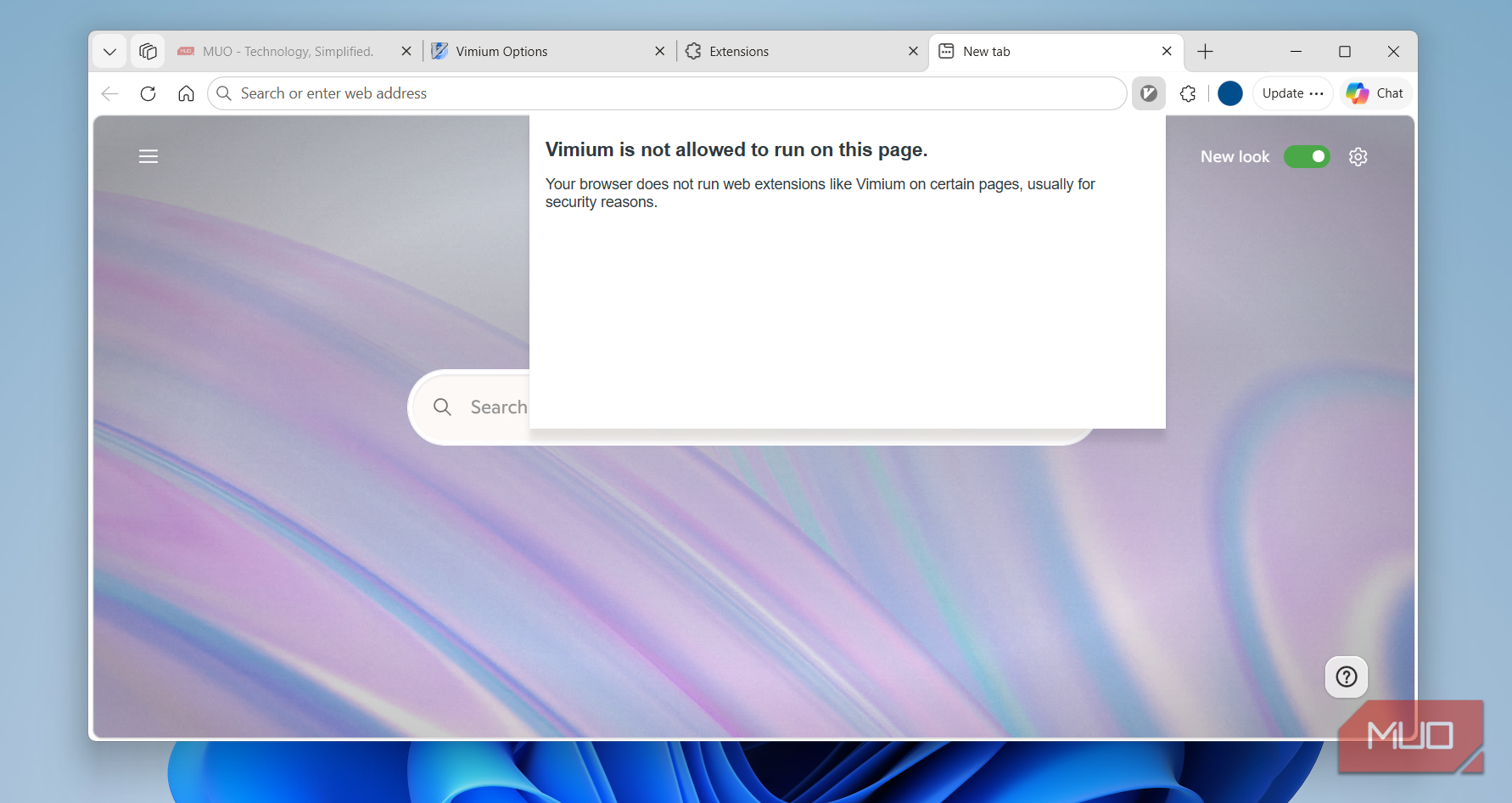Open the hamburger menu on New tab page
This screenshot has width=1512, height=803.
[148, 156]
